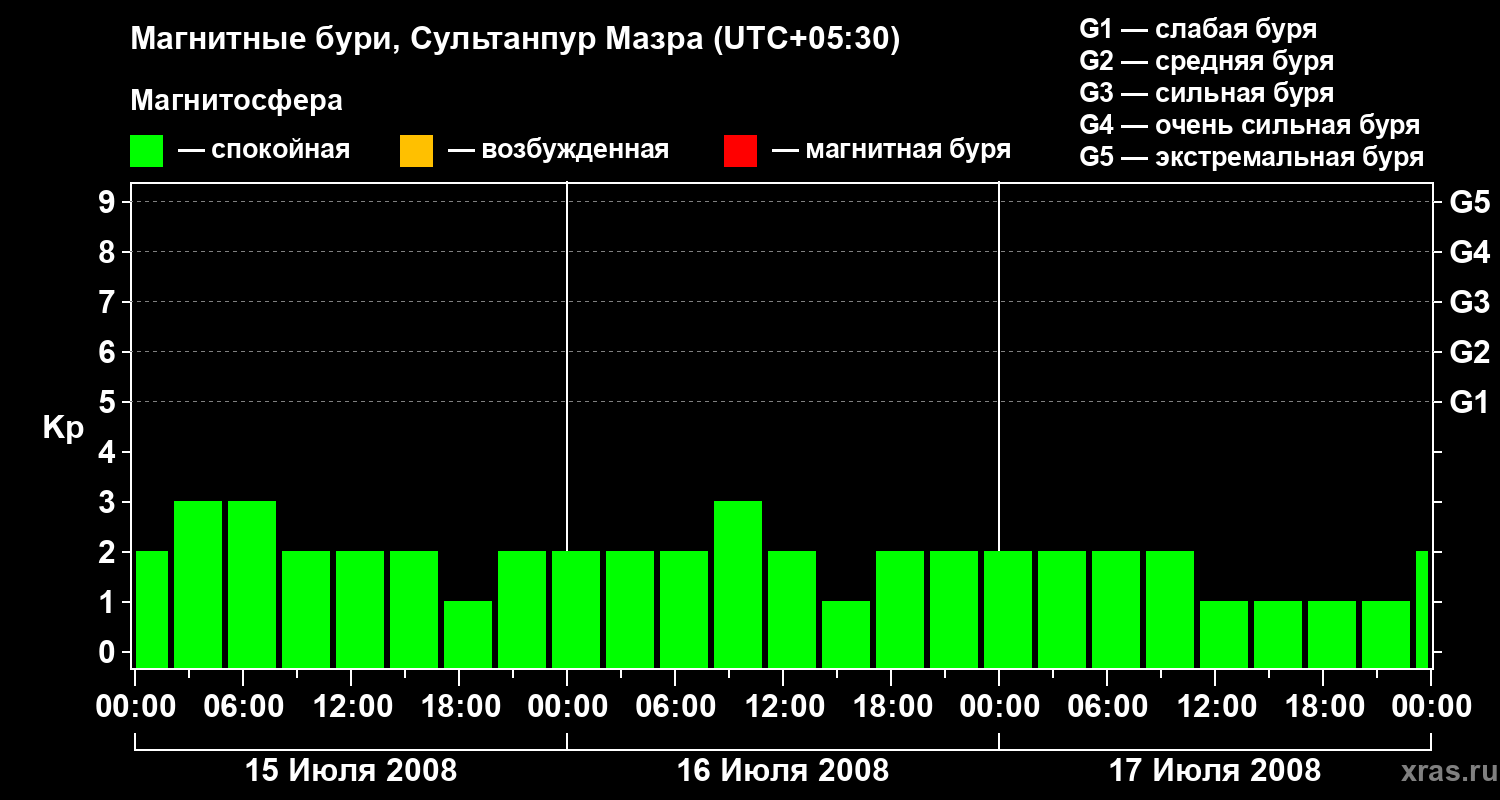Click the green 'спокойная' legend swatch

(x=147, y=151)
